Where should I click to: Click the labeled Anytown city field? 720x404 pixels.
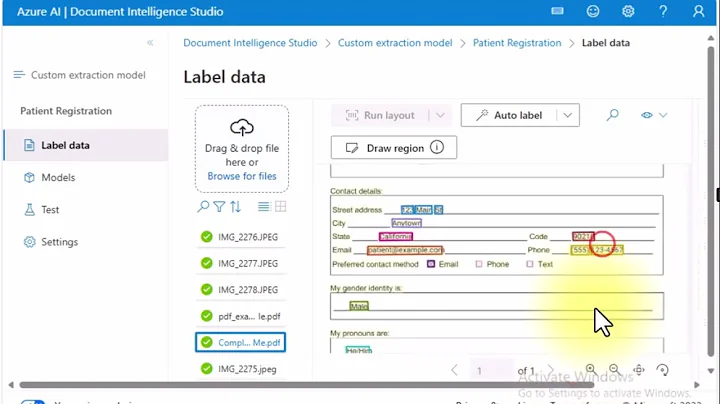pyautogui.click(x=406, y=223)
